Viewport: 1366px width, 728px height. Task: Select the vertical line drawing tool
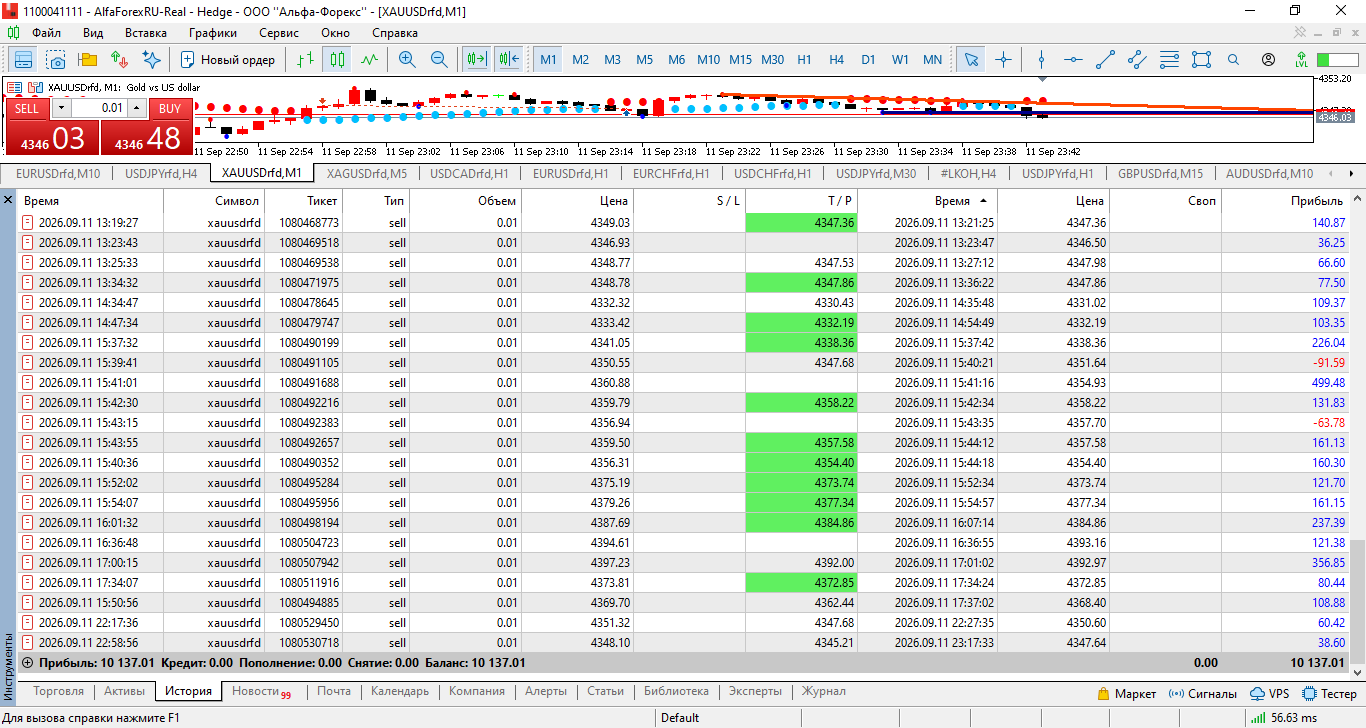1041,59
